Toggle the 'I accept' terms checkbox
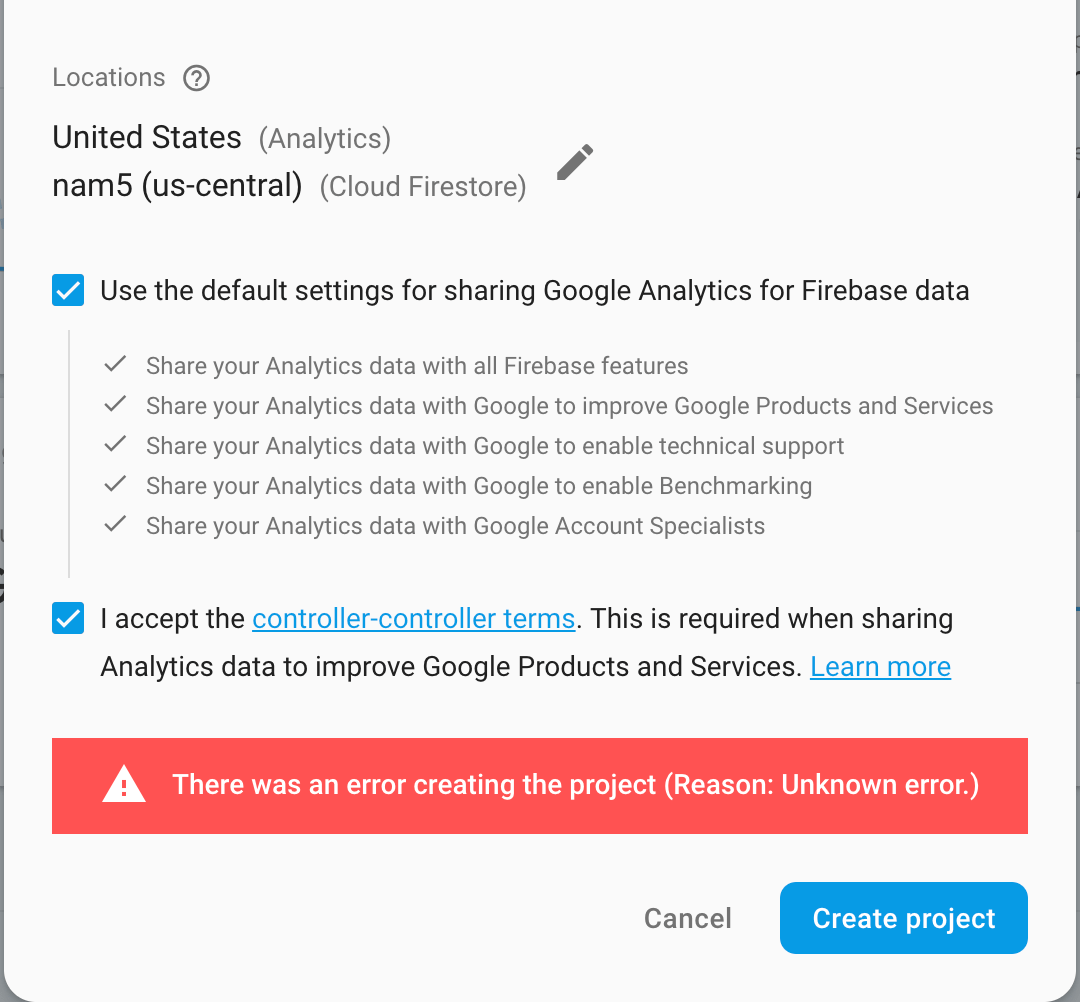Image resolution: width=1080 pixels, height=1002 pixels. [68, 619]
